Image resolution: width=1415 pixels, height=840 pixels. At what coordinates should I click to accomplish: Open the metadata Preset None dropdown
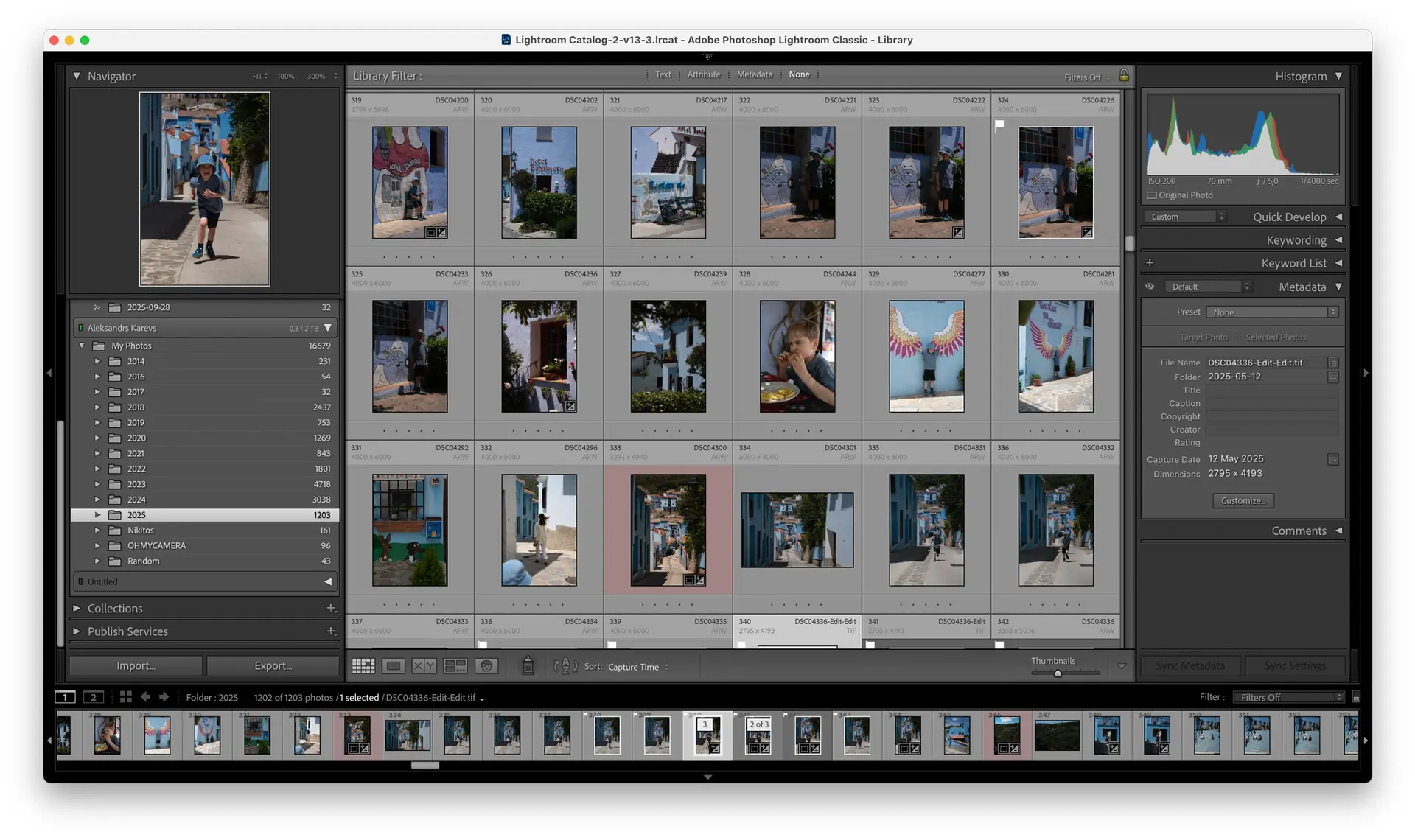[1272, 312]
